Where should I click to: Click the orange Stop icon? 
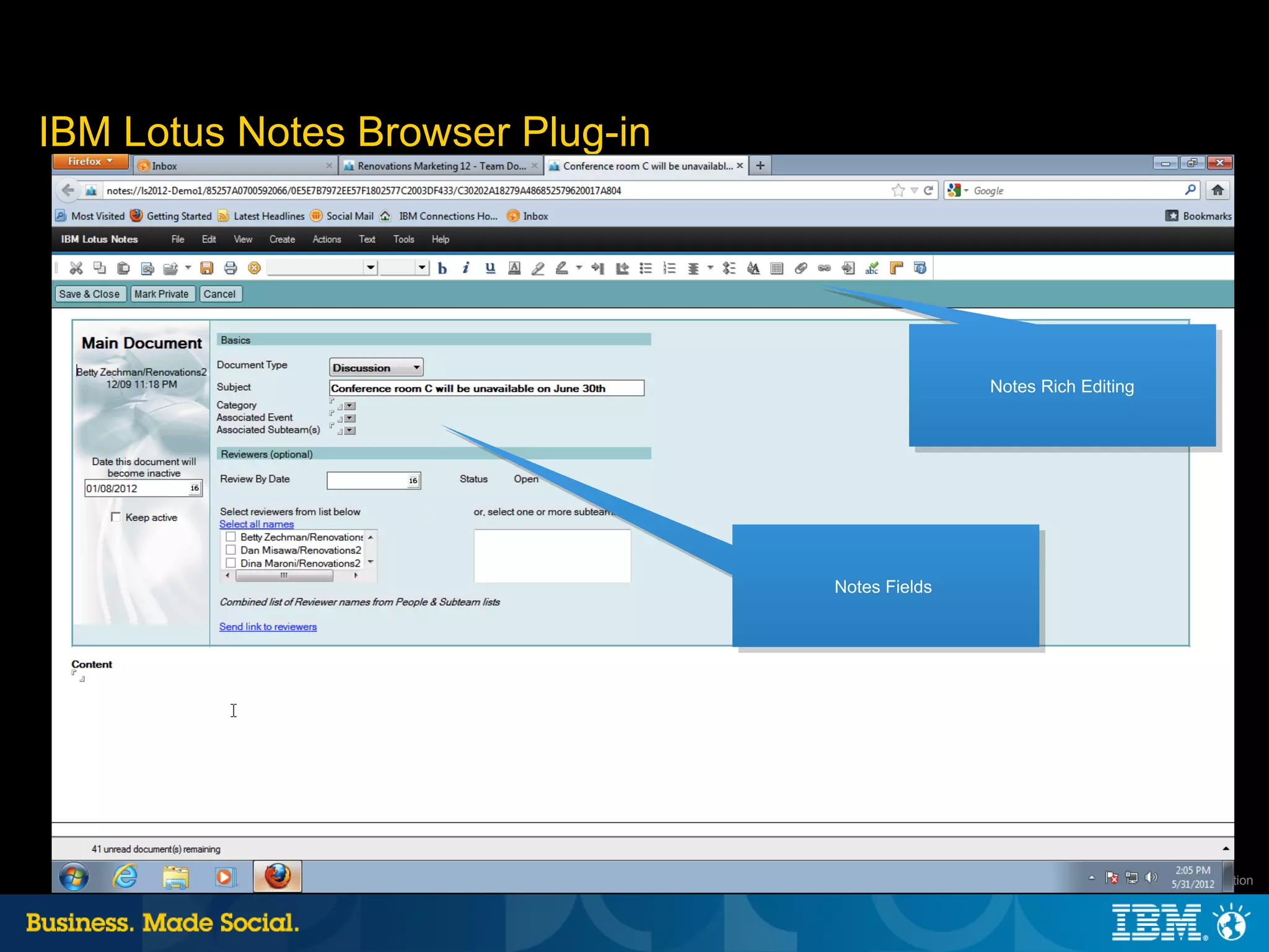point(254,268)
